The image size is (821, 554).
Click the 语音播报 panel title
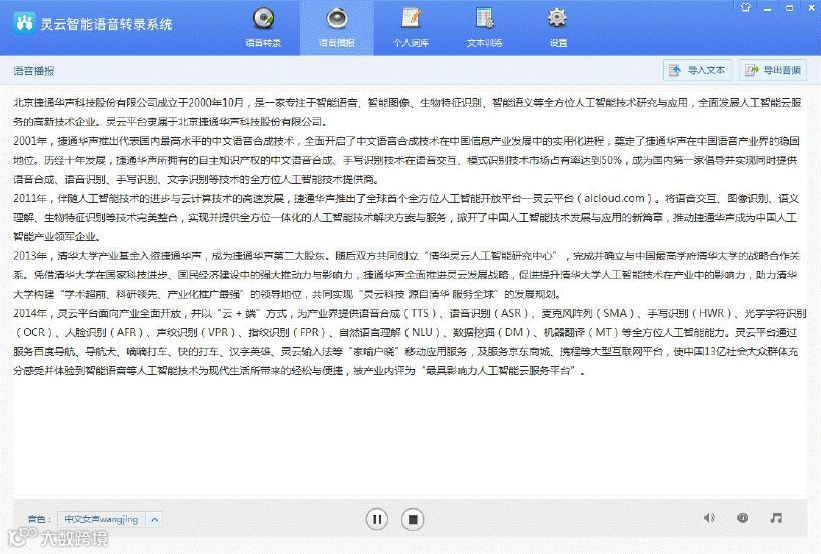pos(34,71)
